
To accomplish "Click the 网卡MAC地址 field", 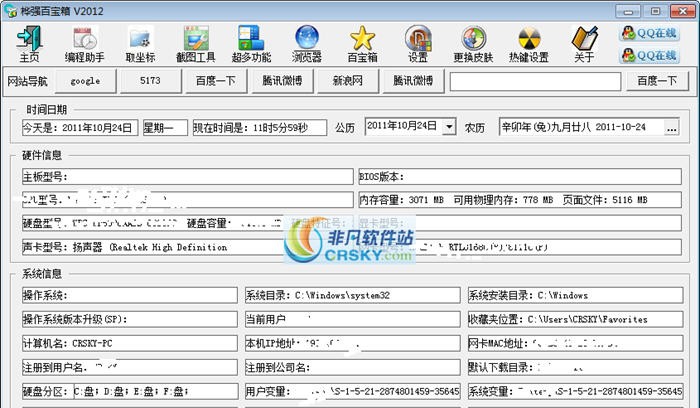I will (x=575, y=343).
